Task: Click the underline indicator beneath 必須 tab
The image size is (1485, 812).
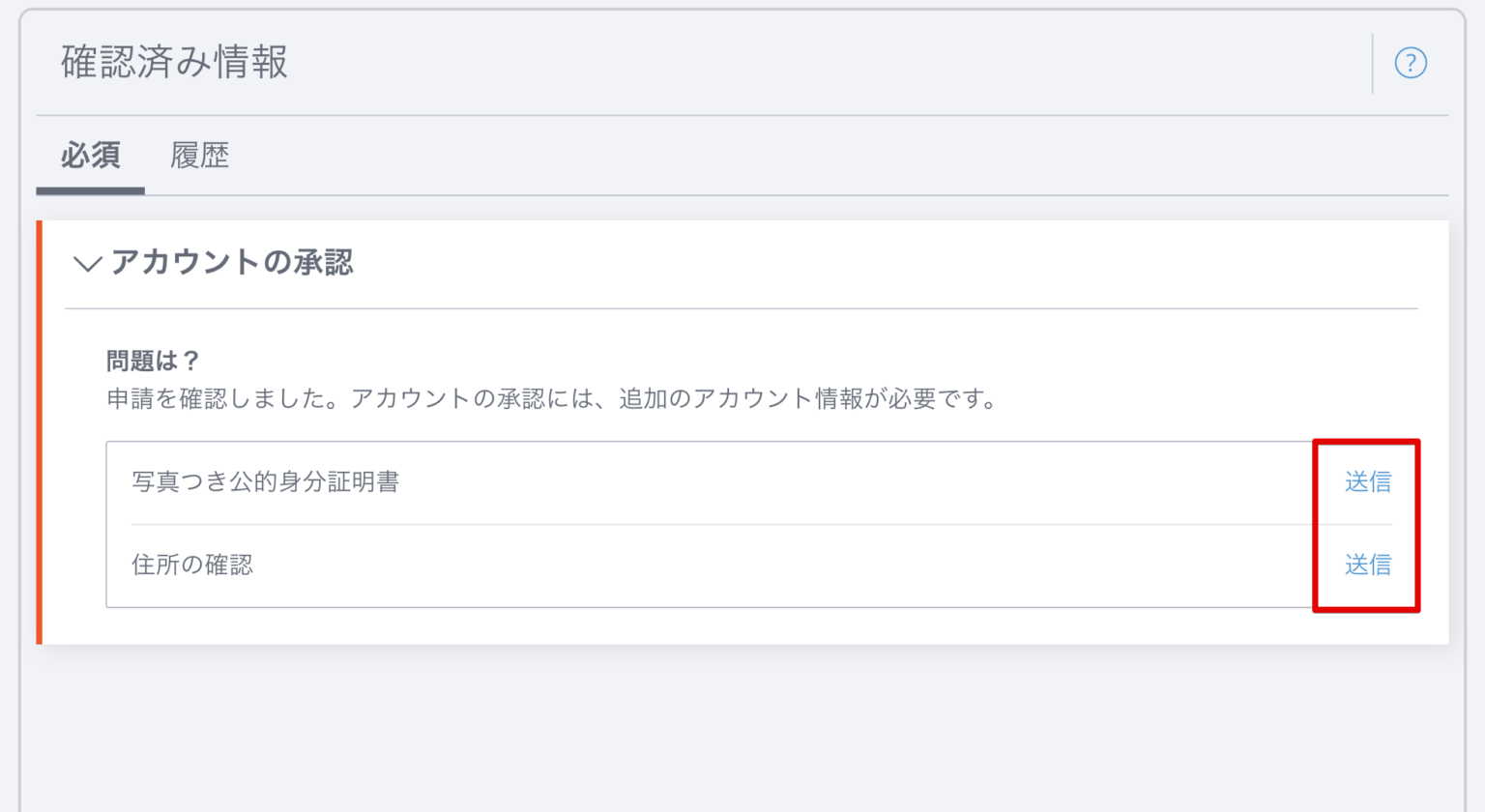Action: (90, 191)
